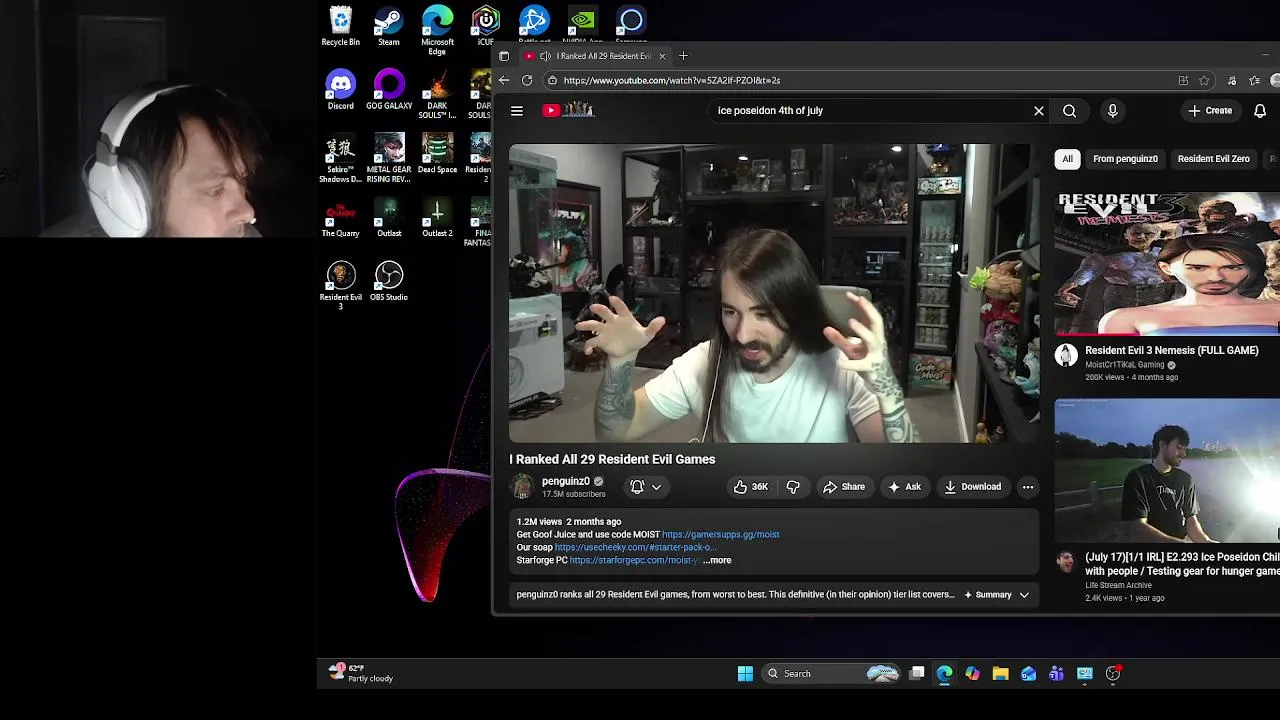
Task: Open Edge from the taskbar
Action: 944,674
